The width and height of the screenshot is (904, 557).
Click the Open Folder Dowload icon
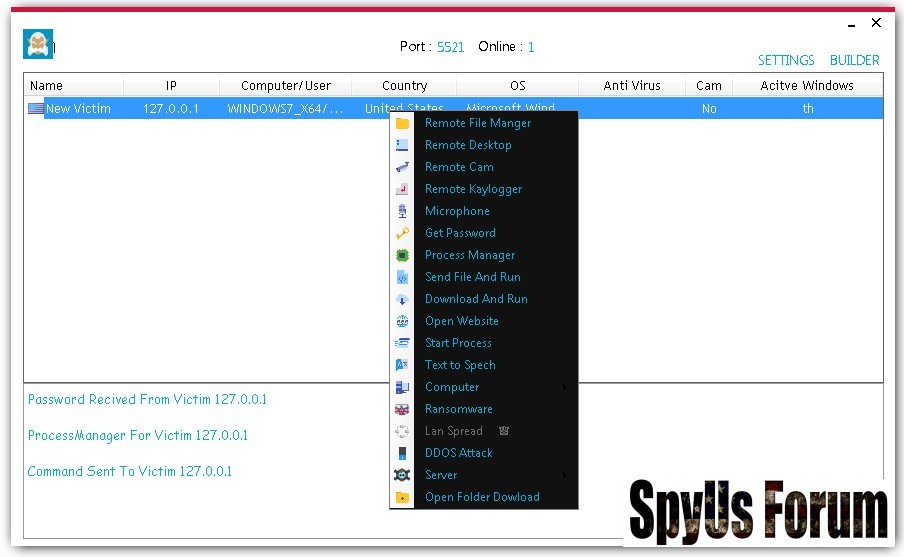tap(402, 497)
